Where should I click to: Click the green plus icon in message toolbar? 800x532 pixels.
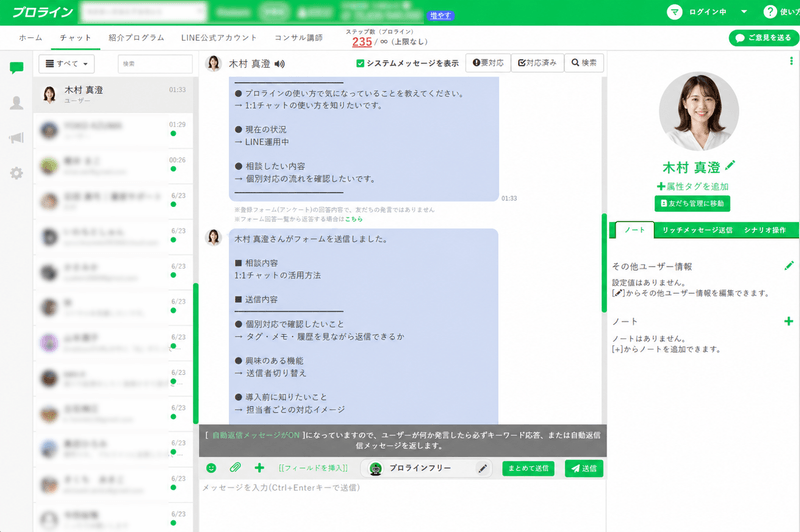pos(259,467)
